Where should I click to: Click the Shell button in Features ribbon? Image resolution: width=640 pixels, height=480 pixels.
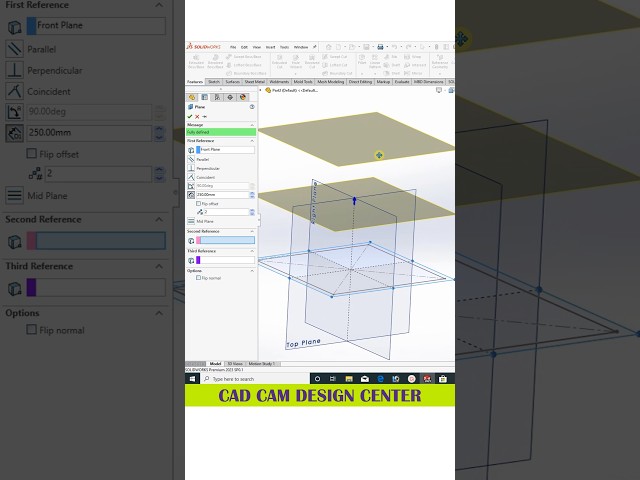(x=392, y=73)
